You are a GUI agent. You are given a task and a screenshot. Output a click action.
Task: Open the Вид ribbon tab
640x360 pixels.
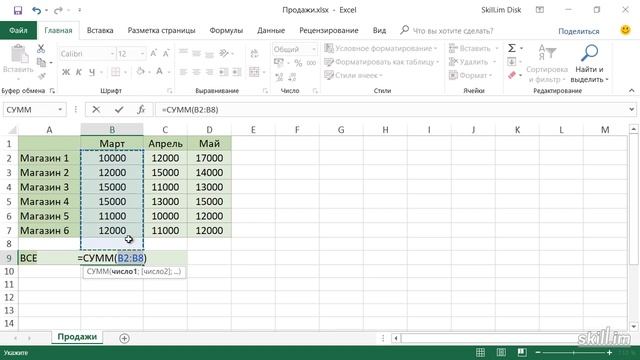pyautogui.click(x=379, y=31)
